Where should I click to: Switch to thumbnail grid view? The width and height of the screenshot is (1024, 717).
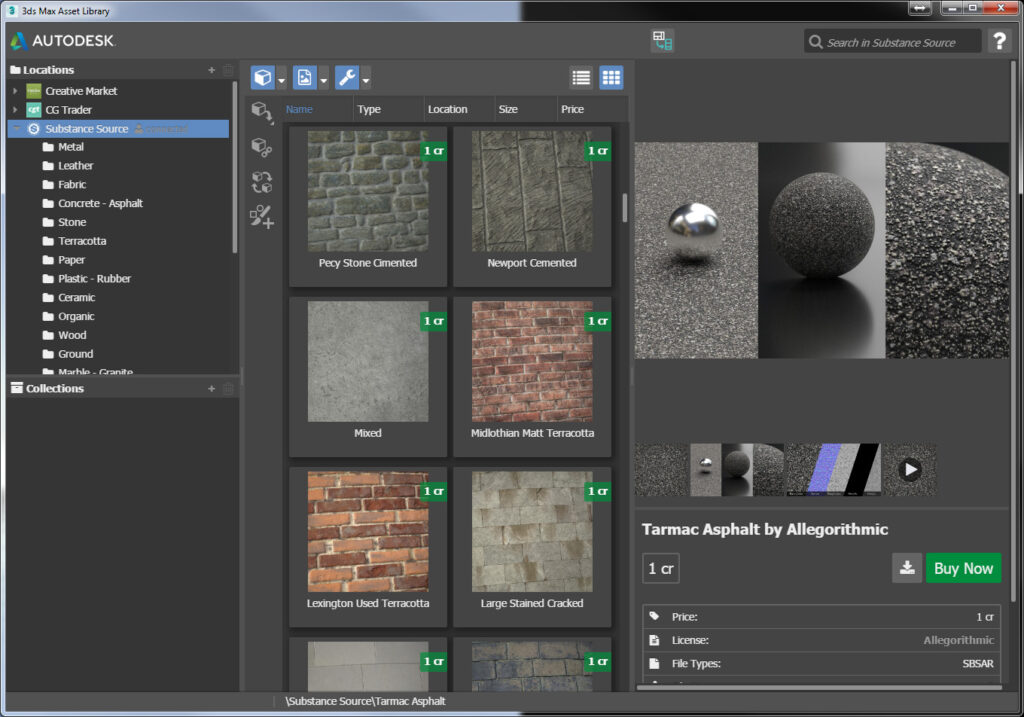coord(611,78)
